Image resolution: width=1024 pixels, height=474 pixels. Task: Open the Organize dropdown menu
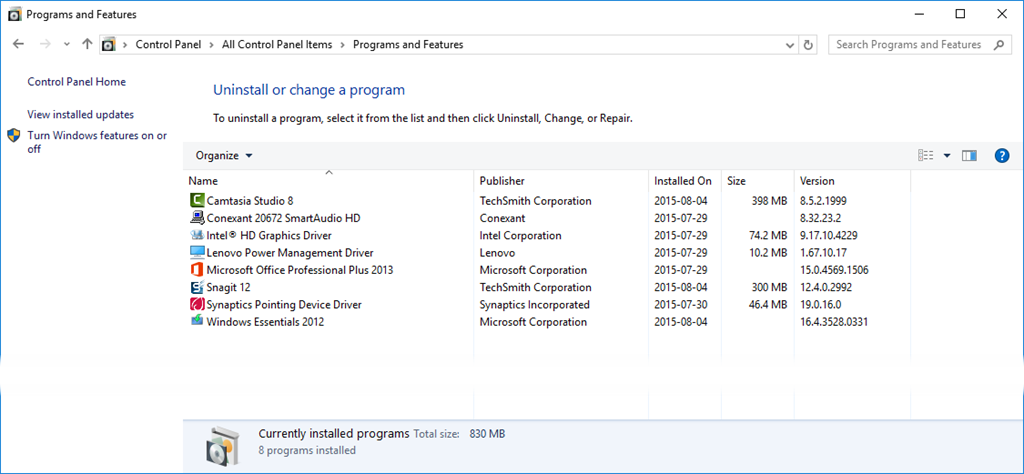pos(224,156)
